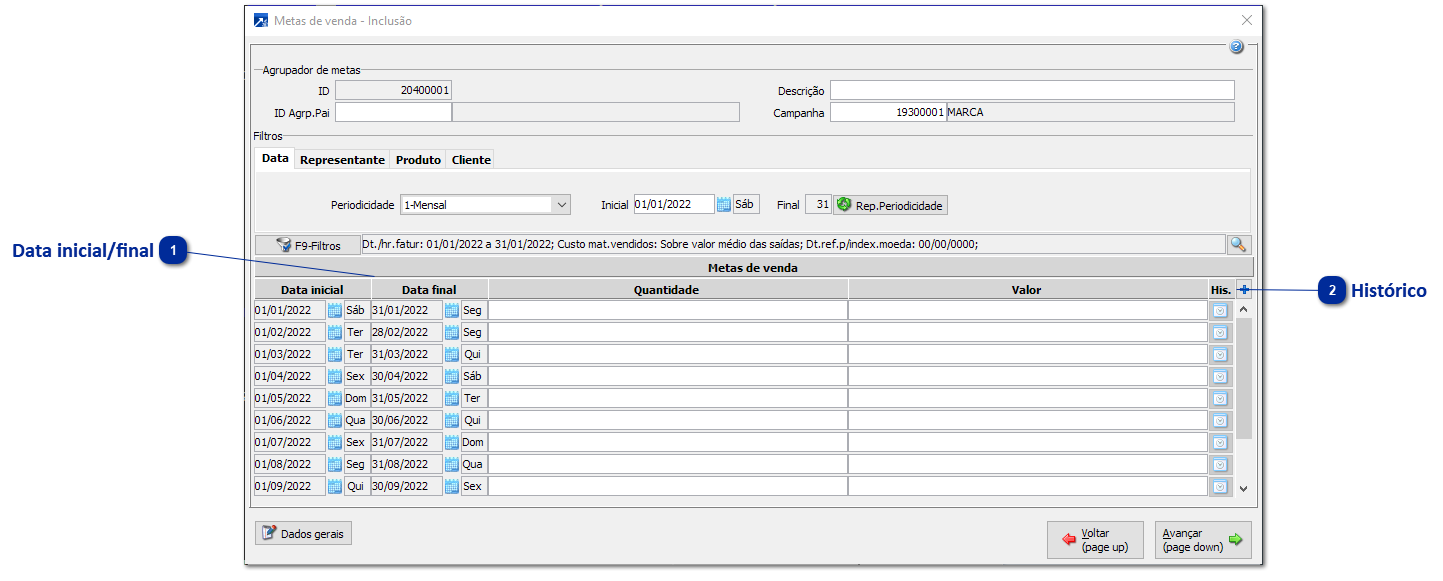Screen dimensions: 1443x581
Task: Click Quantidade cell for 01/05/2022 row
Action: coord(668,398)
